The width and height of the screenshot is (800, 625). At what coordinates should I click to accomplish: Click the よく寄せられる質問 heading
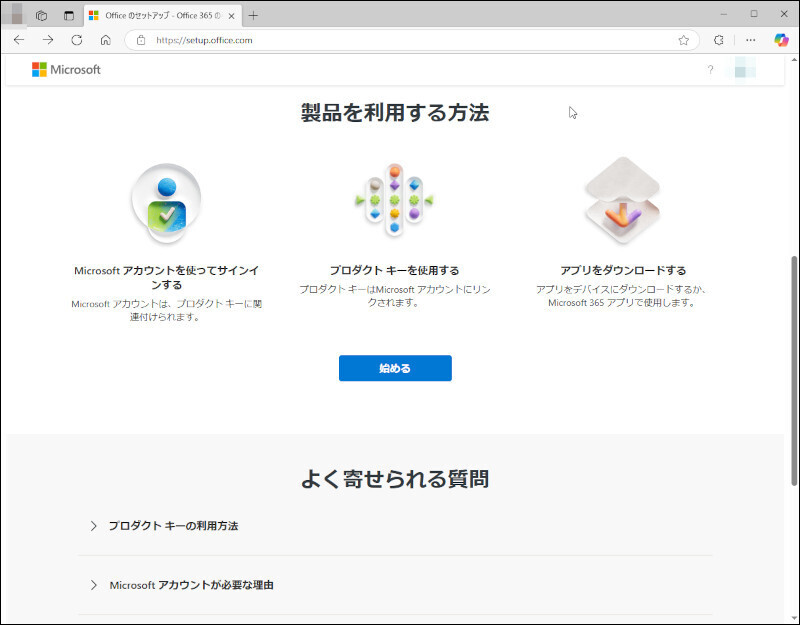395,479
